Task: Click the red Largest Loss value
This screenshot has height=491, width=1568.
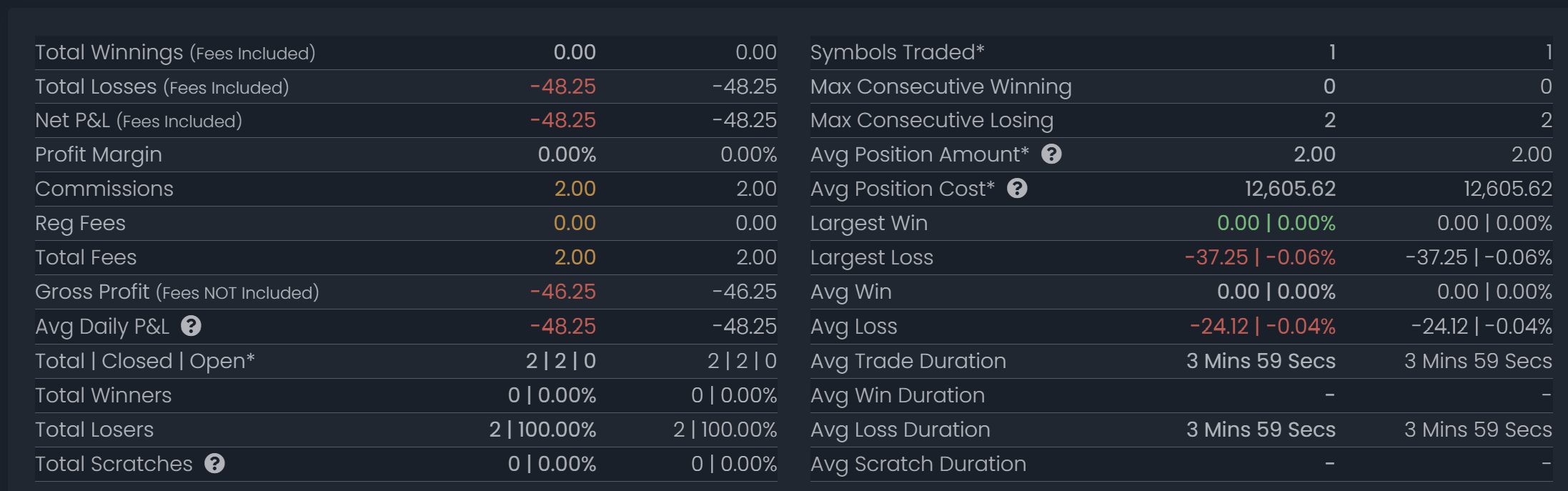Action: pyautogui.click(x=1261, y=257)
